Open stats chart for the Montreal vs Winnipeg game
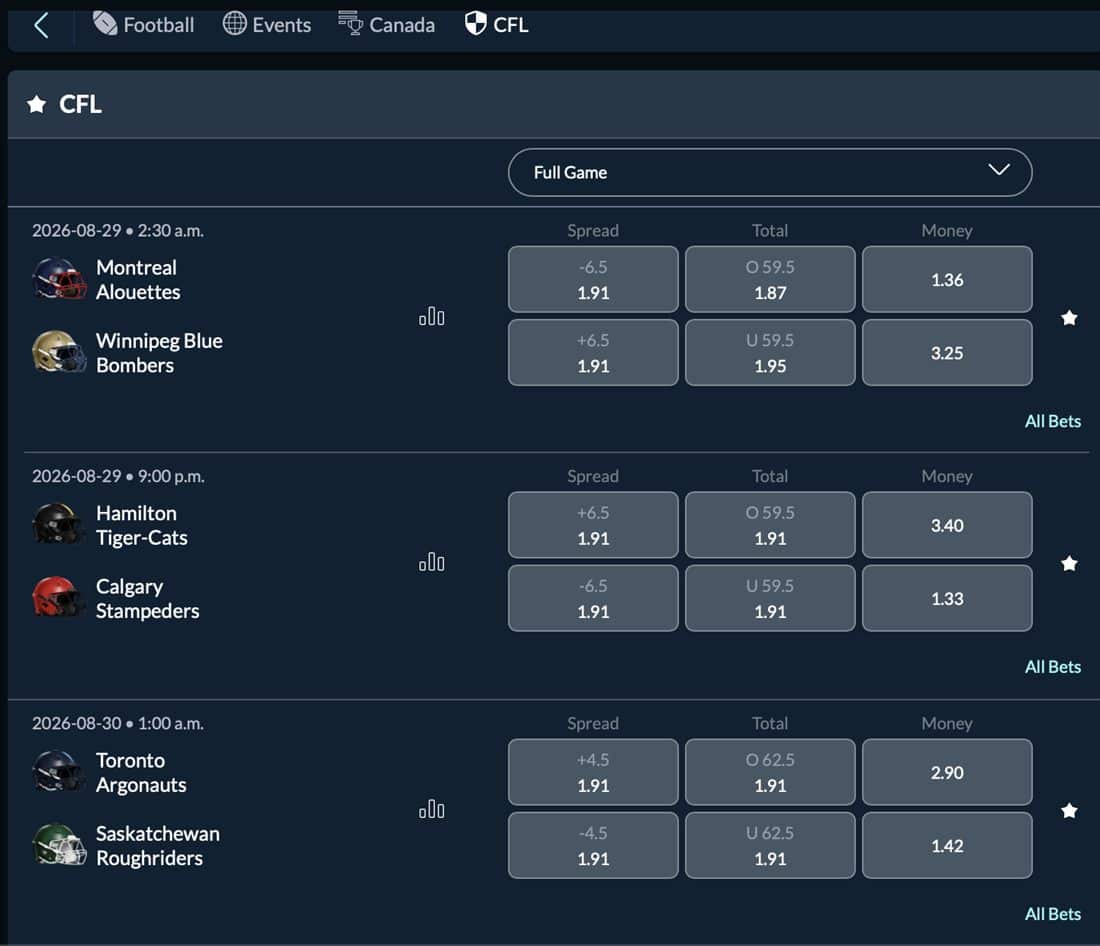Viewport: 1100px width, 946px height. [431, 317]
